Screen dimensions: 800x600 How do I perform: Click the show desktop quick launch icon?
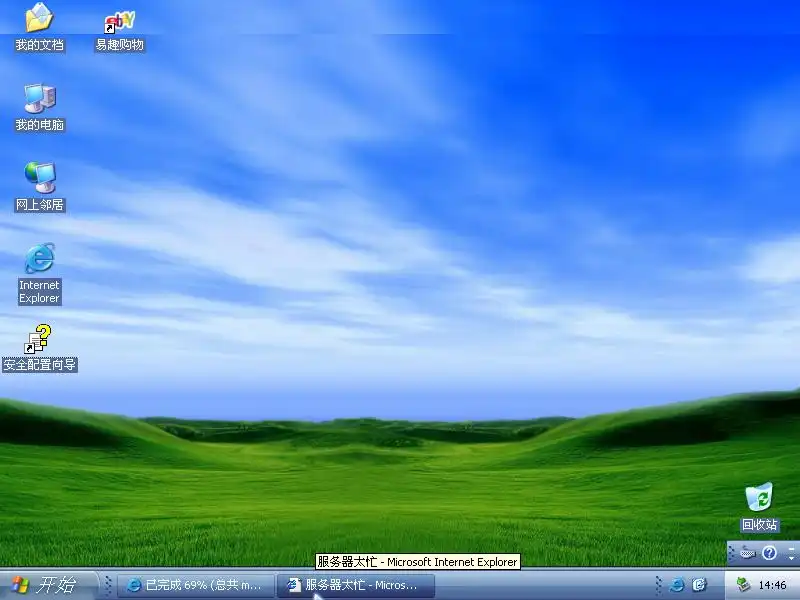point(699,584)
